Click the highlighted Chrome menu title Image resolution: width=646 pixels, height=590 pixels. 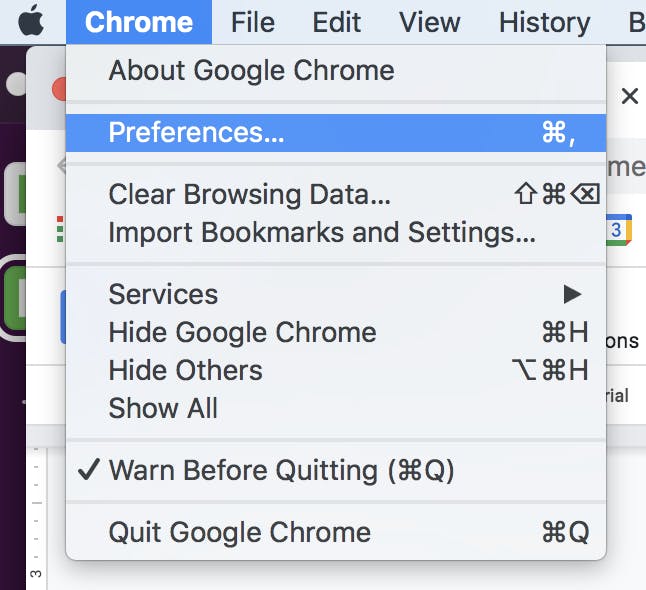tap(139, 22)
